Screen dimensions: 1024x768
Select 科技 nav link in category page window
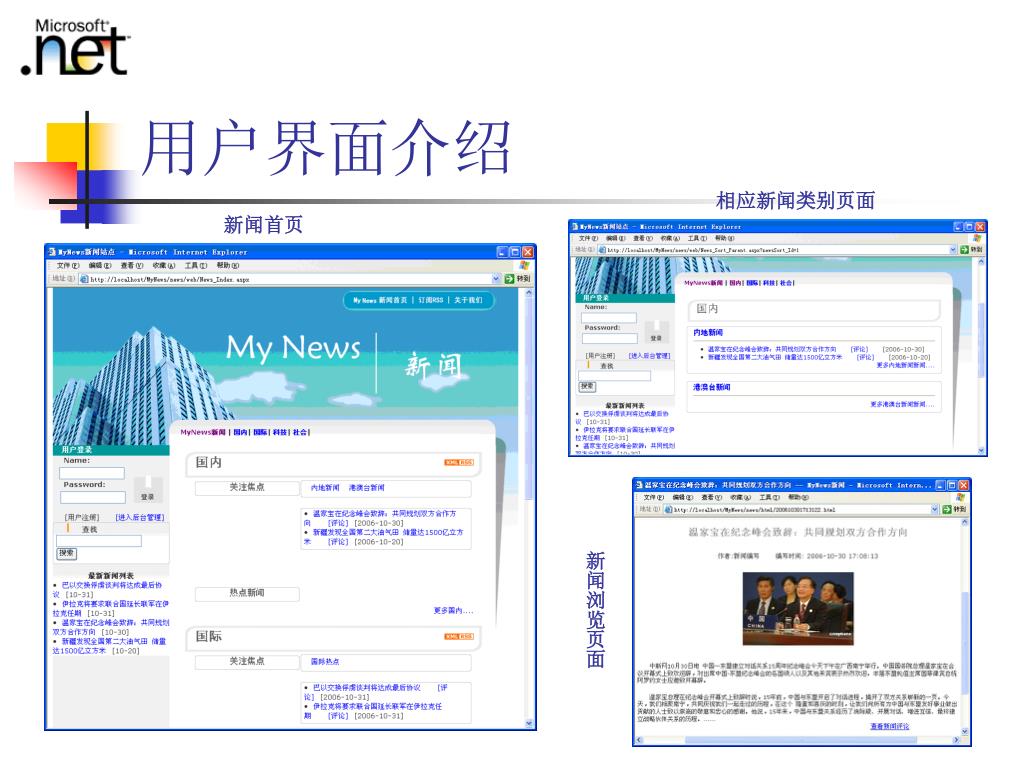(769, 283)
